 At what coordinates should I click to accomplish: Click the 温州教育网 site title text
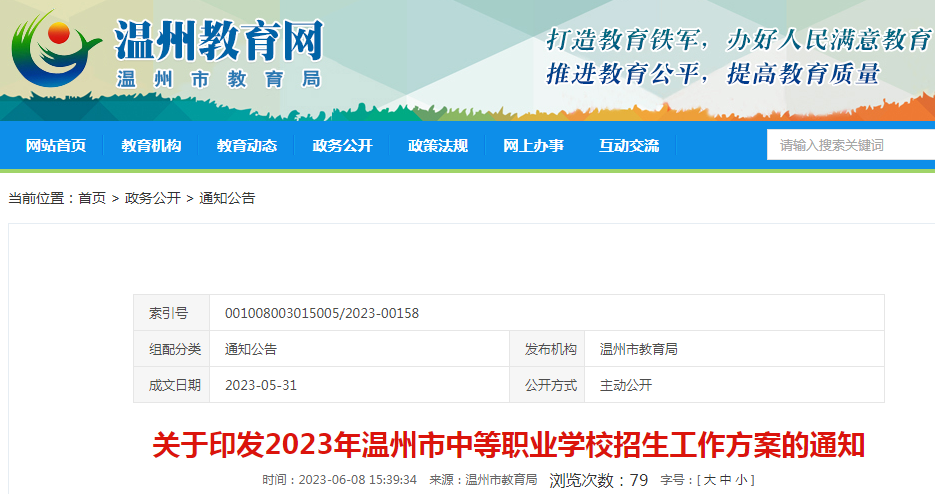(x=218, y=41)
